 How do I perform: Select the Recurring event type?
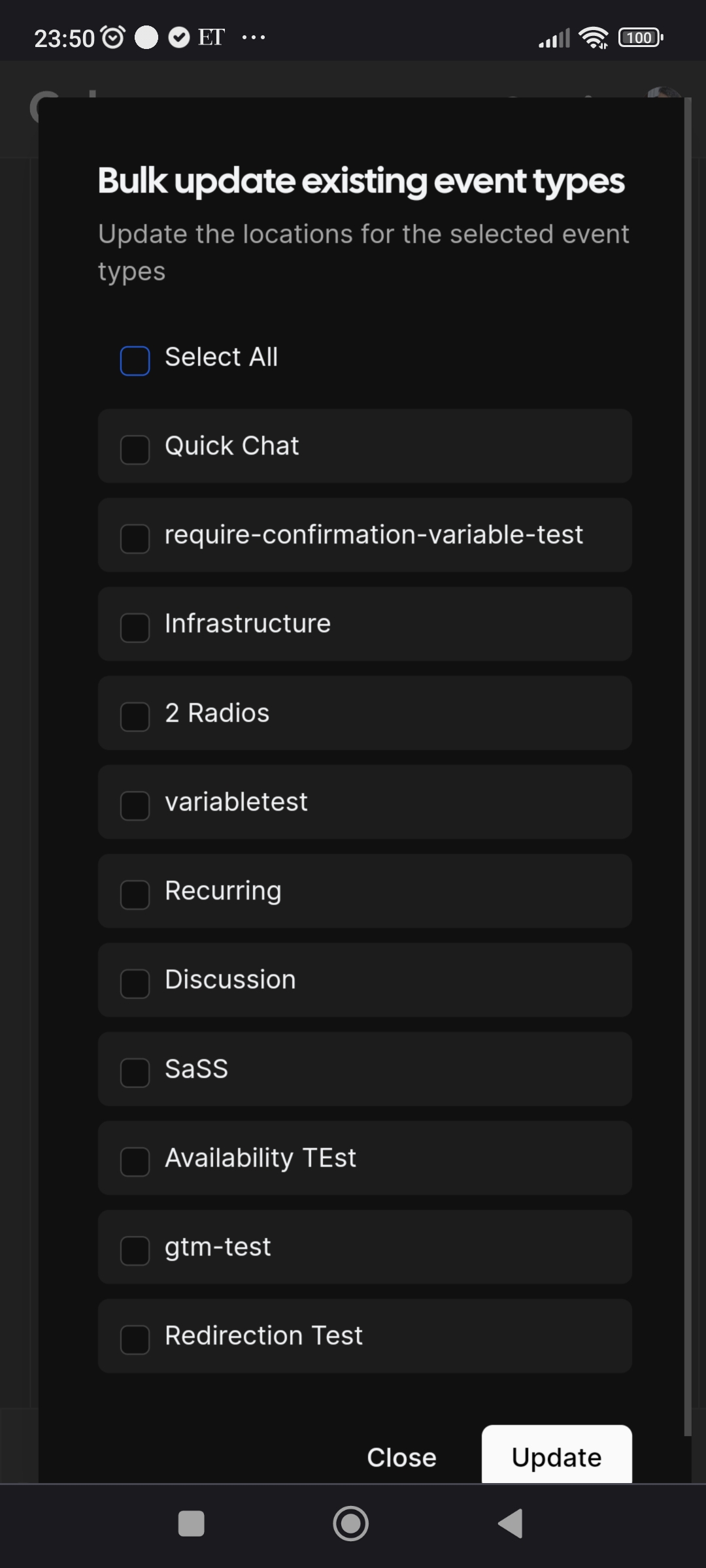tap(134, 895)
